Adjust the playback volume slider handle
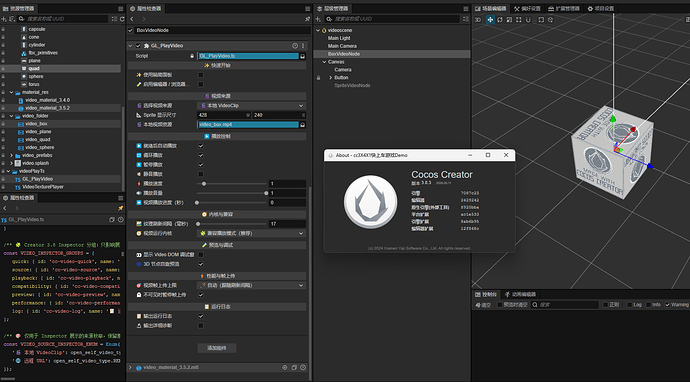The image size is (690, 382). pos(266,193)
